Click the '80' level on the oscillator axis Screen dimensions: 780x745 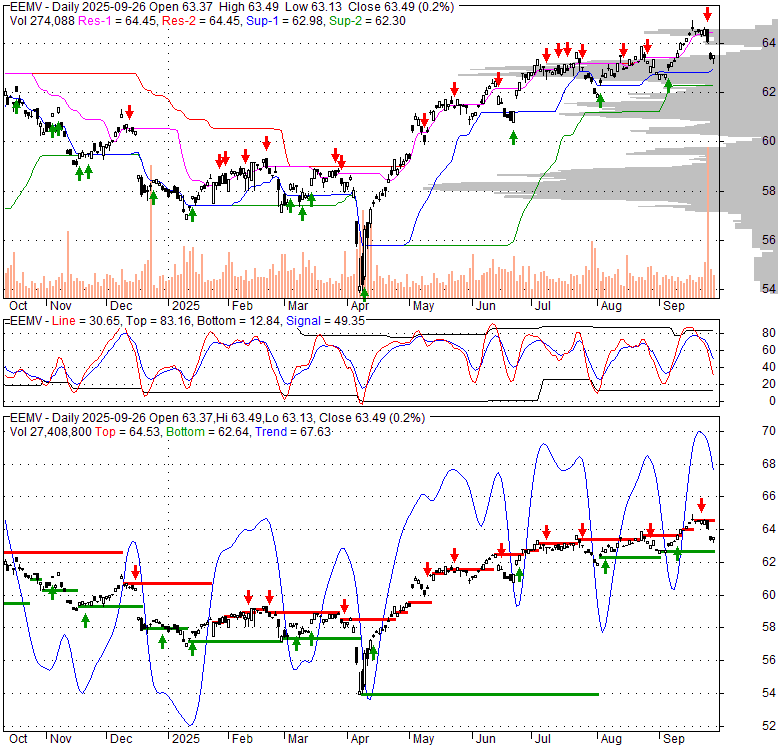pos(769,333)
